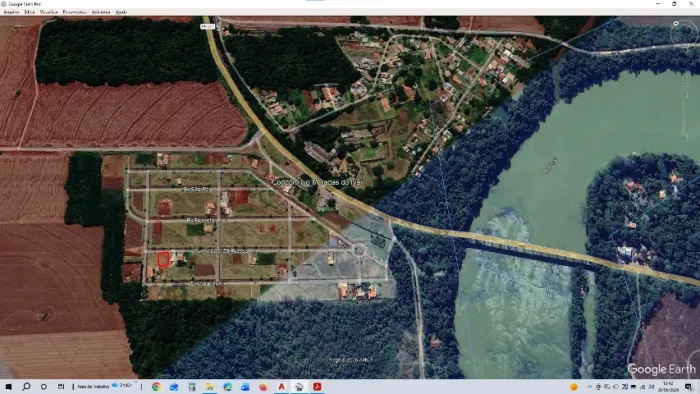700x394 pixels.
Task: Open the Windows Start menu
Action: point(8,386)
